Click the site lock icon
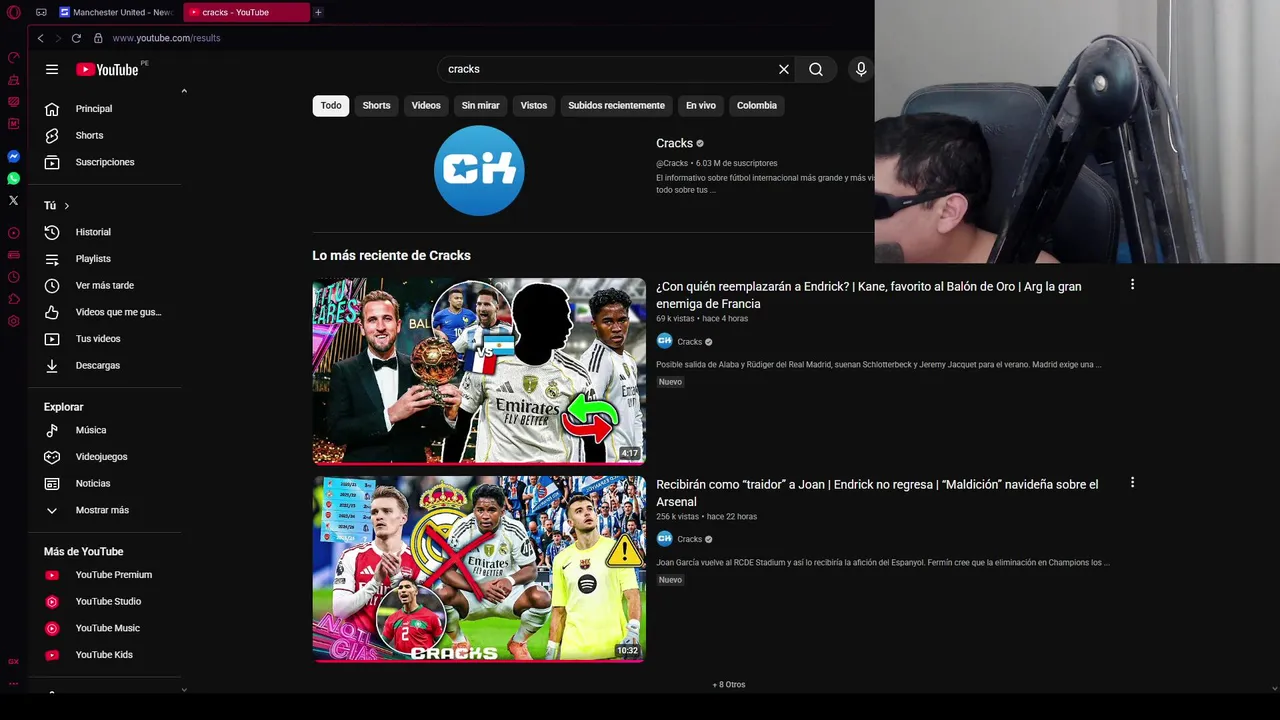The width and height of the screenshot is (1280, 720). pos(98,38)
